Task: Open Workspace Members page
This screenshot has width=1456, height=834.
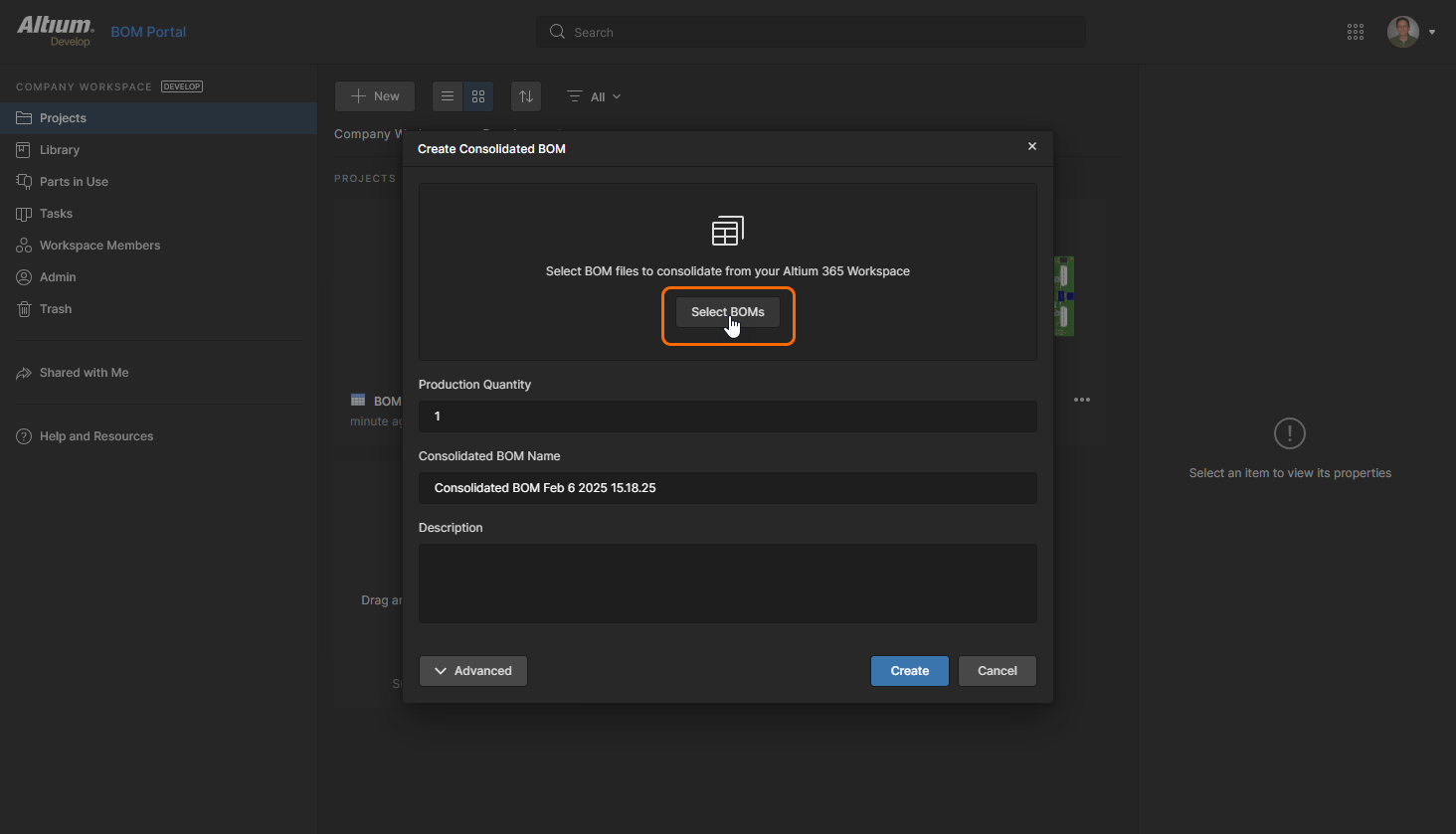Action: tap(159, 246)
